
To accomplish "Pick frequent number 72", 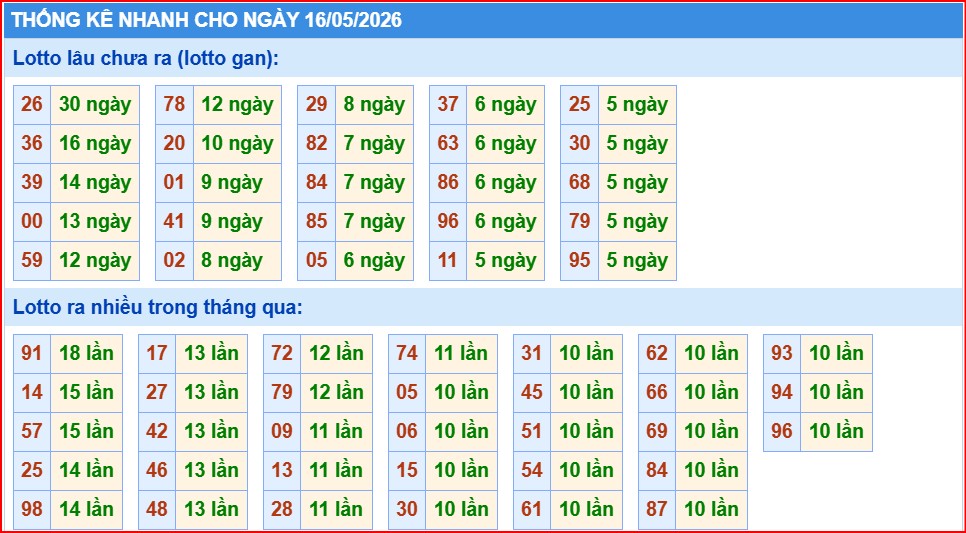I will (x=282, y=354).
